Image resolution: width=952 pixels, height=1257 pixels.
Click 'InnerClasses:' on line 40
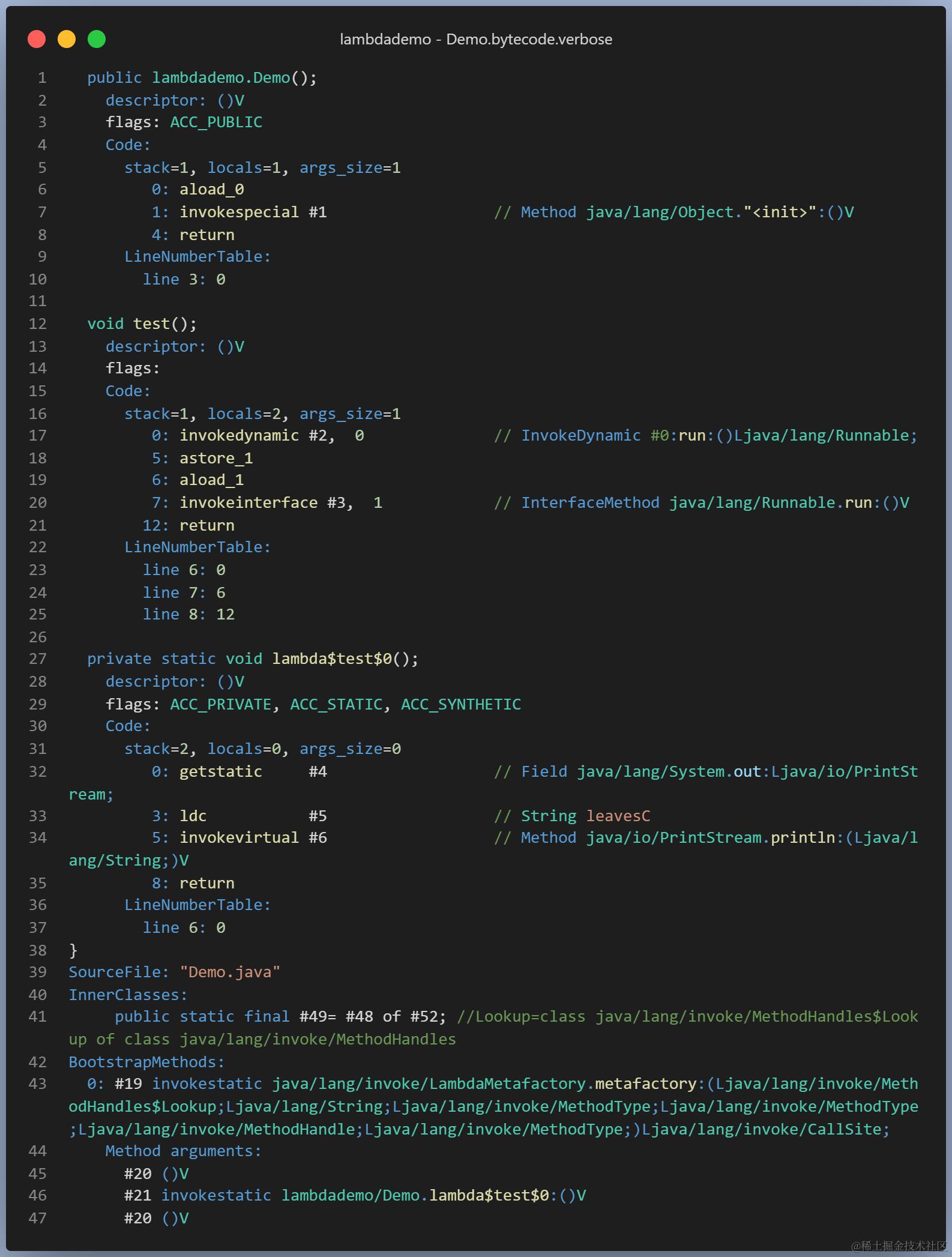click(x=128, y=995)
